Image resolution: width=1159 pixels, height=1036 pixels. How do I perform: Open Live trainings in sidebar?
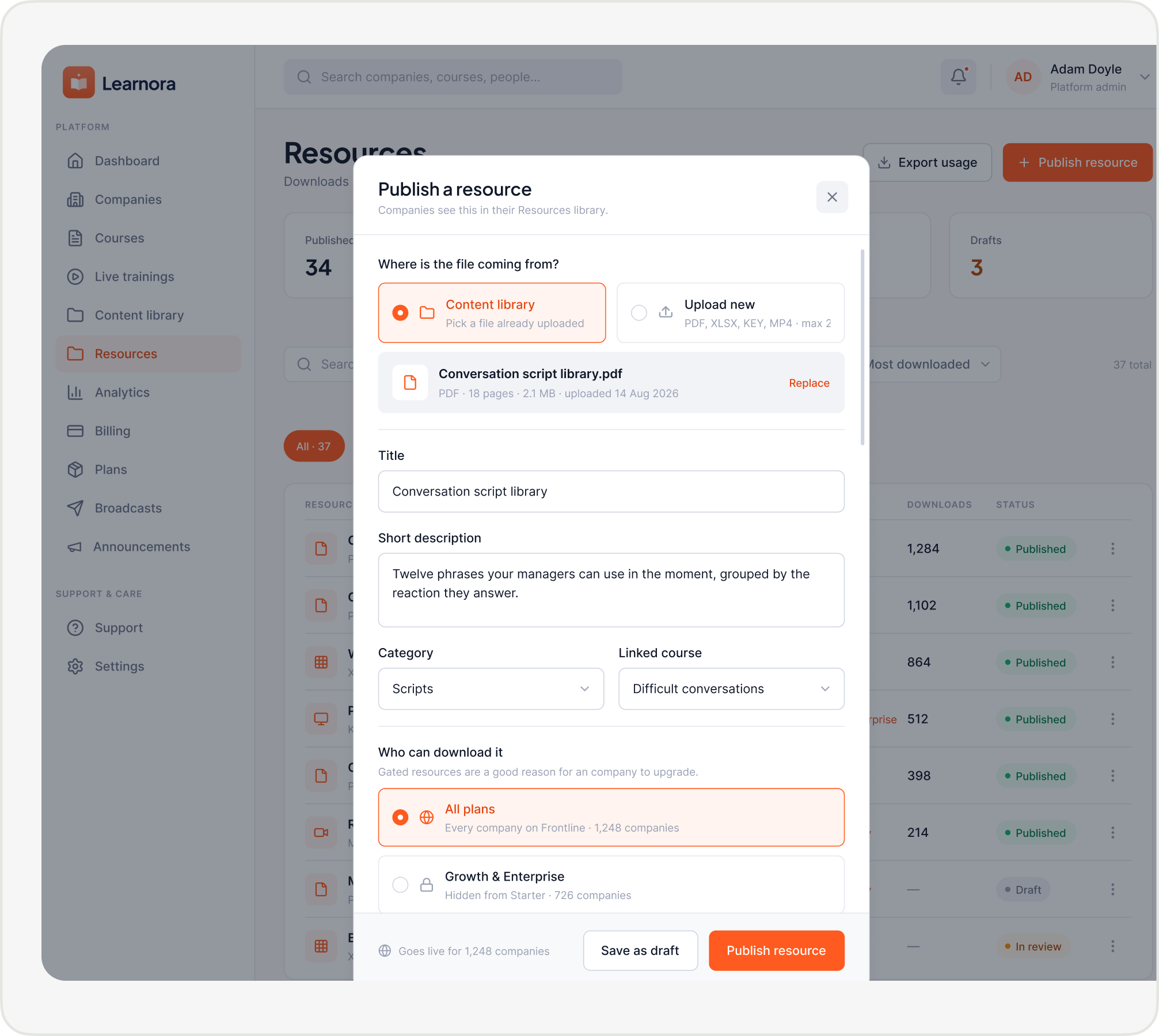(148, 276)
